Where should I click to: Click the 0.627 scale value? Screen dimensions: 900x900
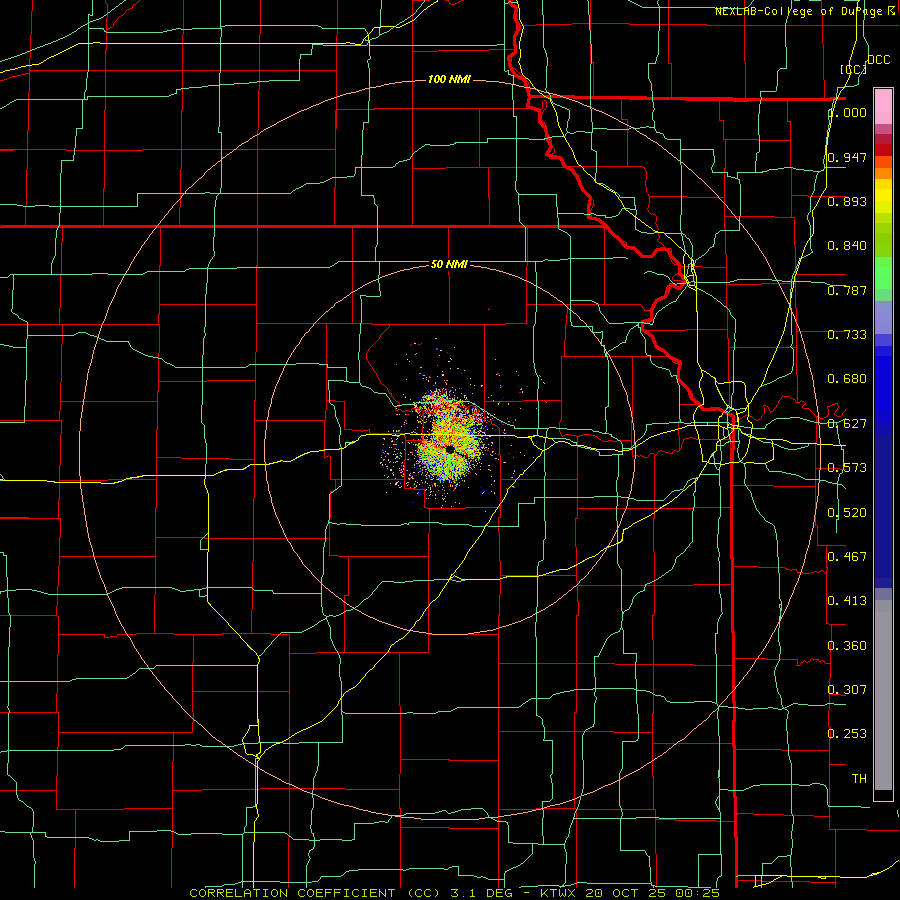847,424
